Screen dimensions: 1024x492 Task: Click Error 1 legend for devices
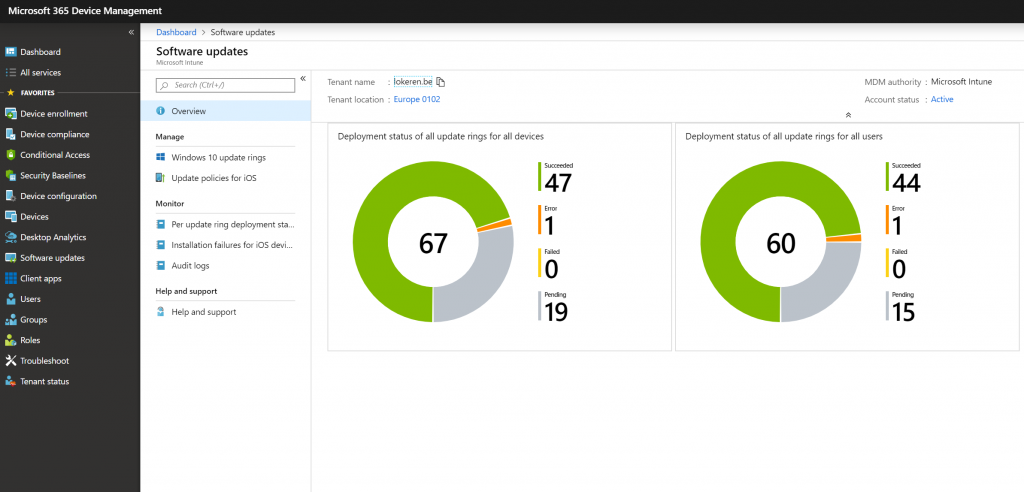click(549, 220)
